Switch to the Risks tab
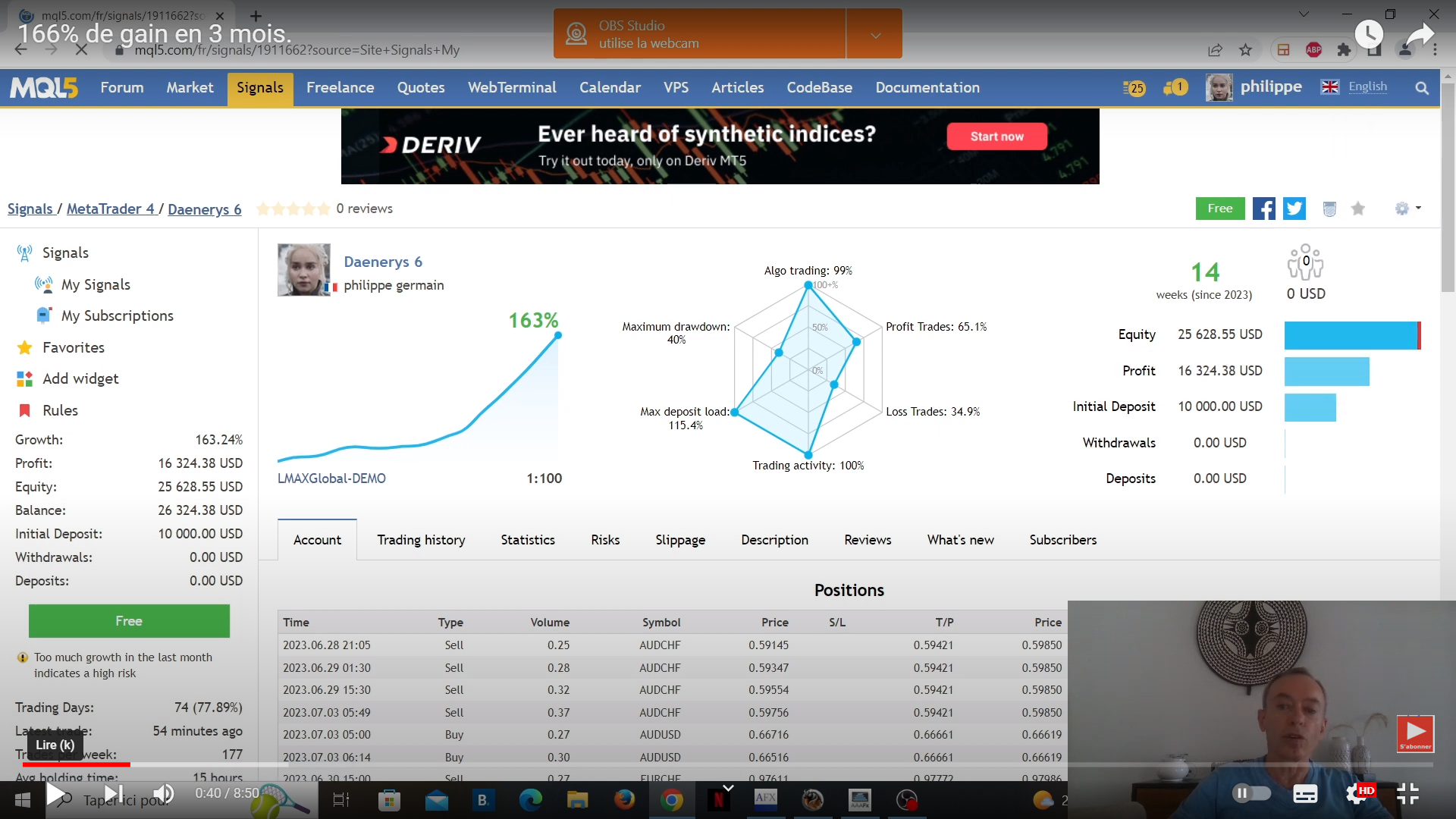Screen dimensions: 1456x819 click(605, 540)
